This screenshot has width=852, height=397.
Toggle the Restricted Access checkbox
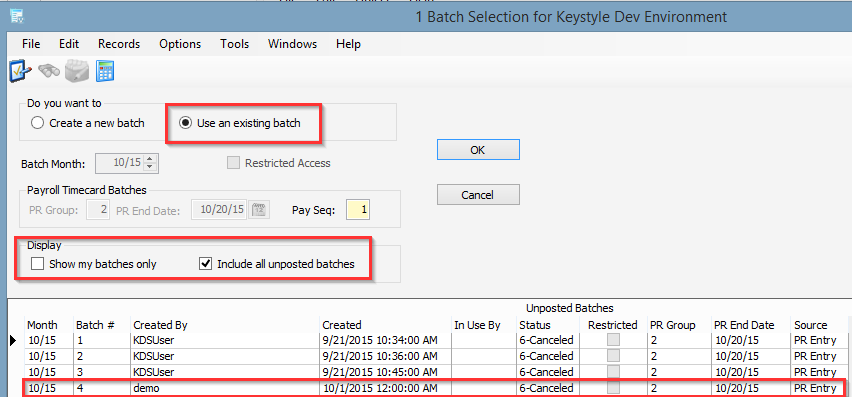(233, 163)
